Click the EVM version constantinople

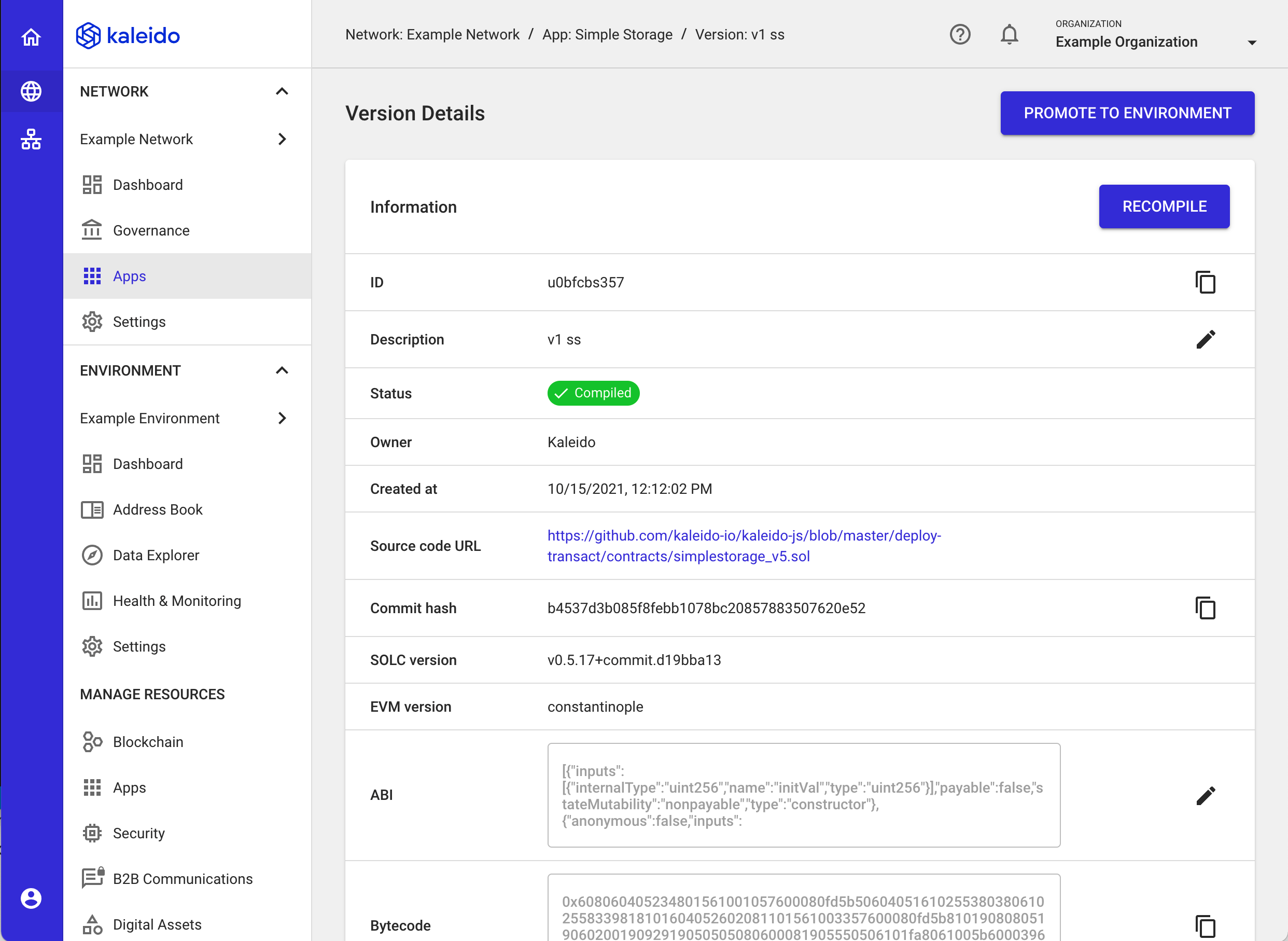pyautogui.click(x=595, y=707)
